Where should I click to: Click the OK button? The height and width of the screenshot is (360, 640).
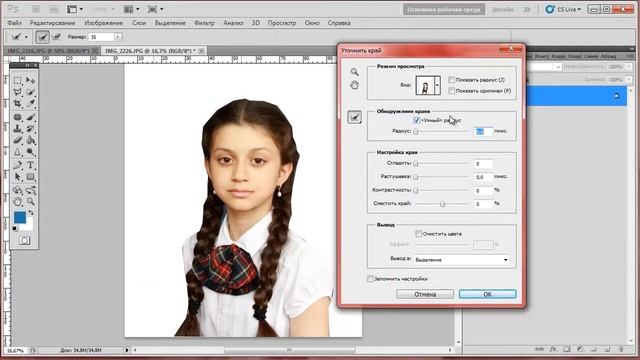point(487,294)
